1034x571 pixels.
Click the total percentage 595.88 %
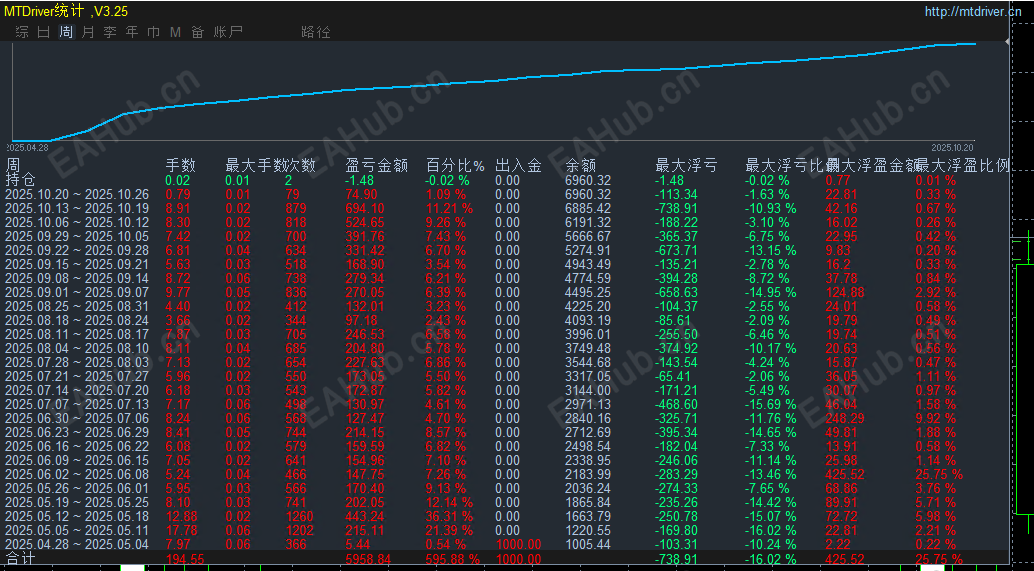(454, 559)
